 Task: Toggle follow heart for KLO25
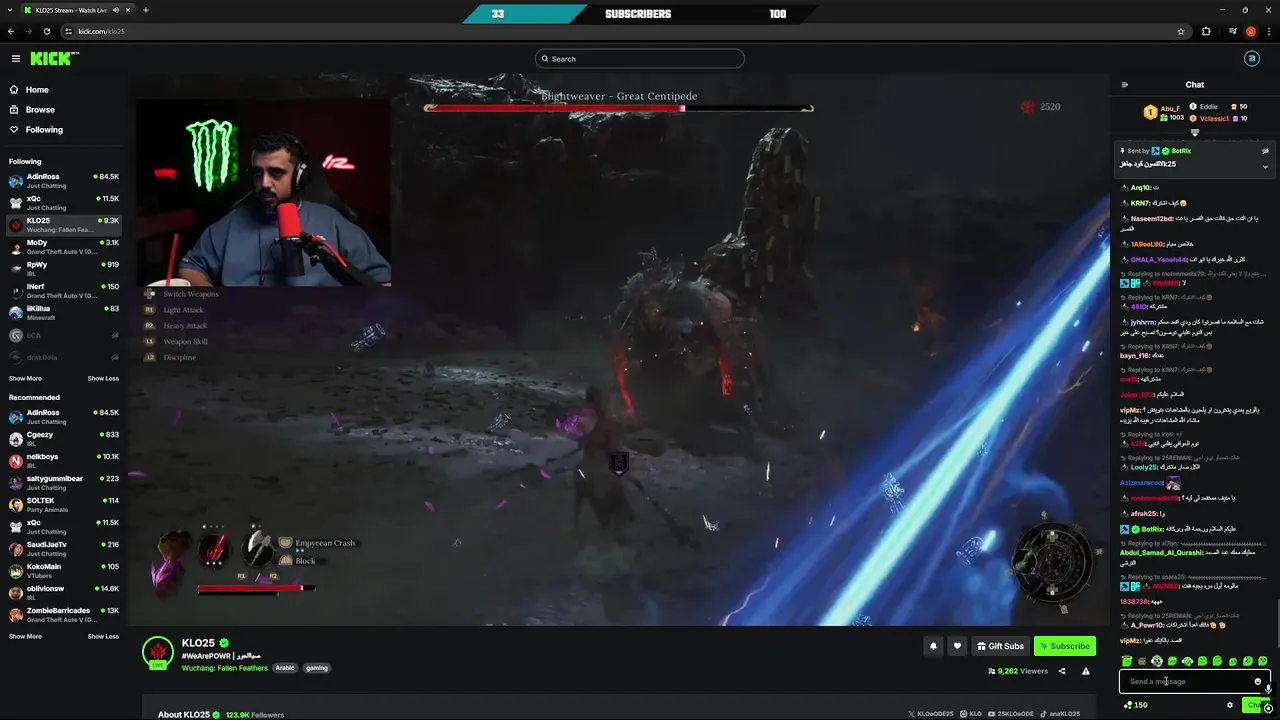(x=957, y=646)
